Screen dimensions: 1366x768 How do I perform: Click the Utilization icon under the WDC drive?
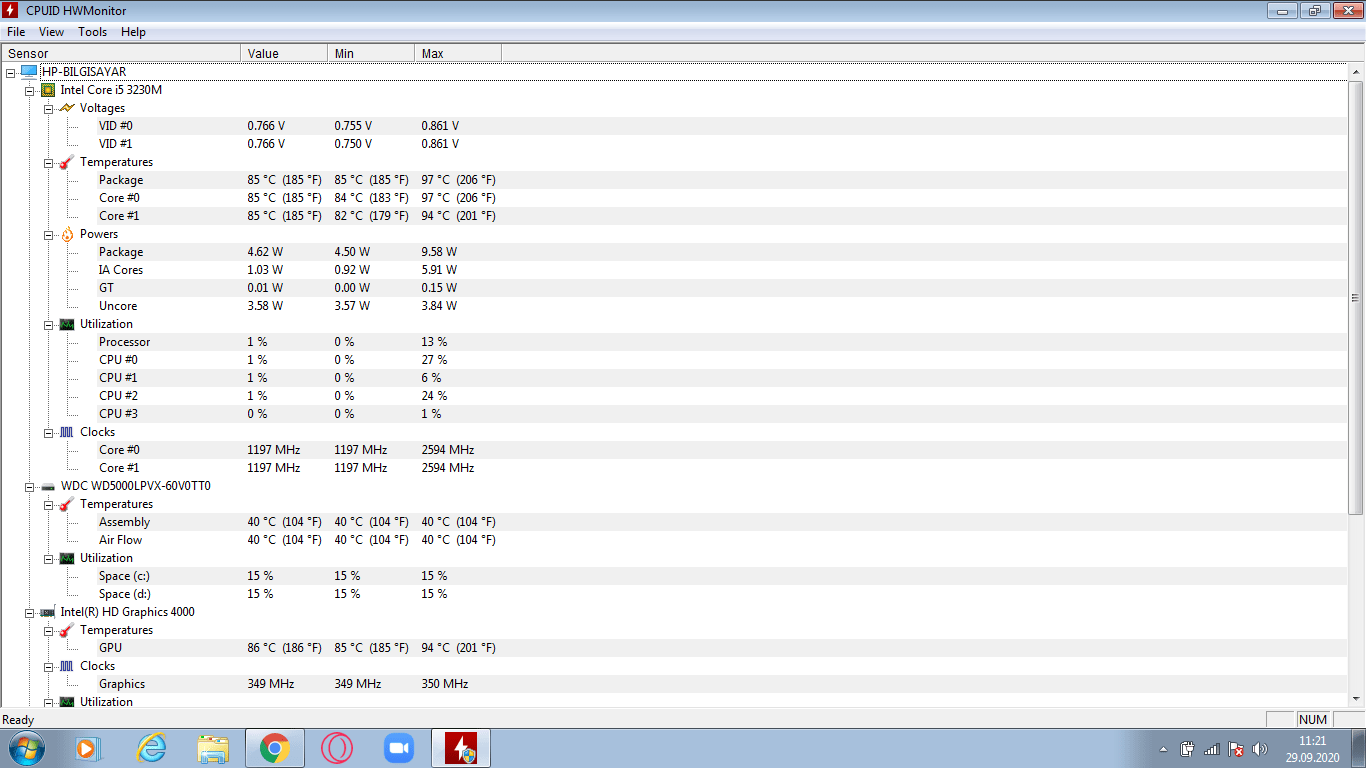pos(67,558)
